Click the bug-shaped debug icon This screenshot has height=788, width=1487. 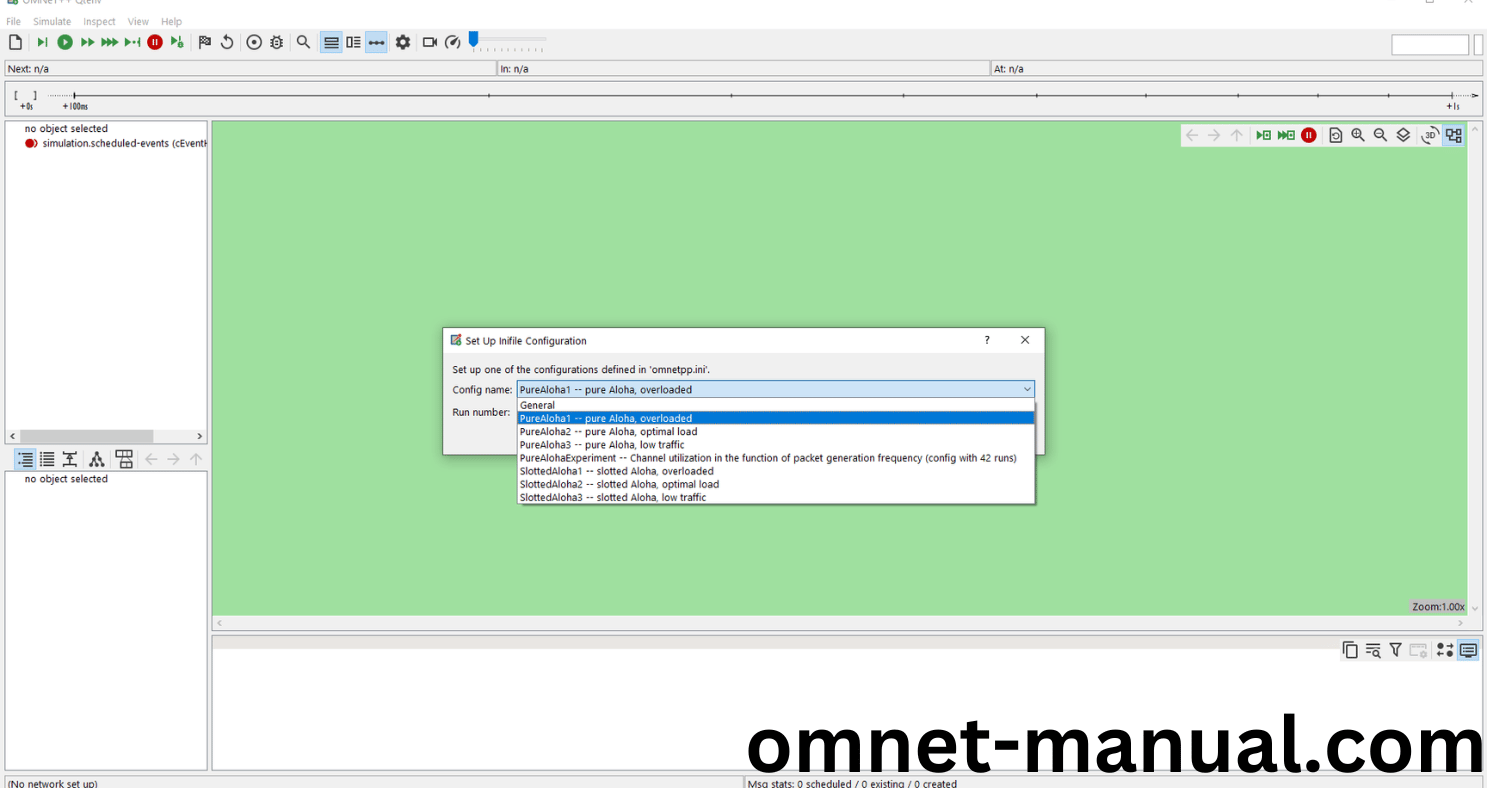point(276,42)
